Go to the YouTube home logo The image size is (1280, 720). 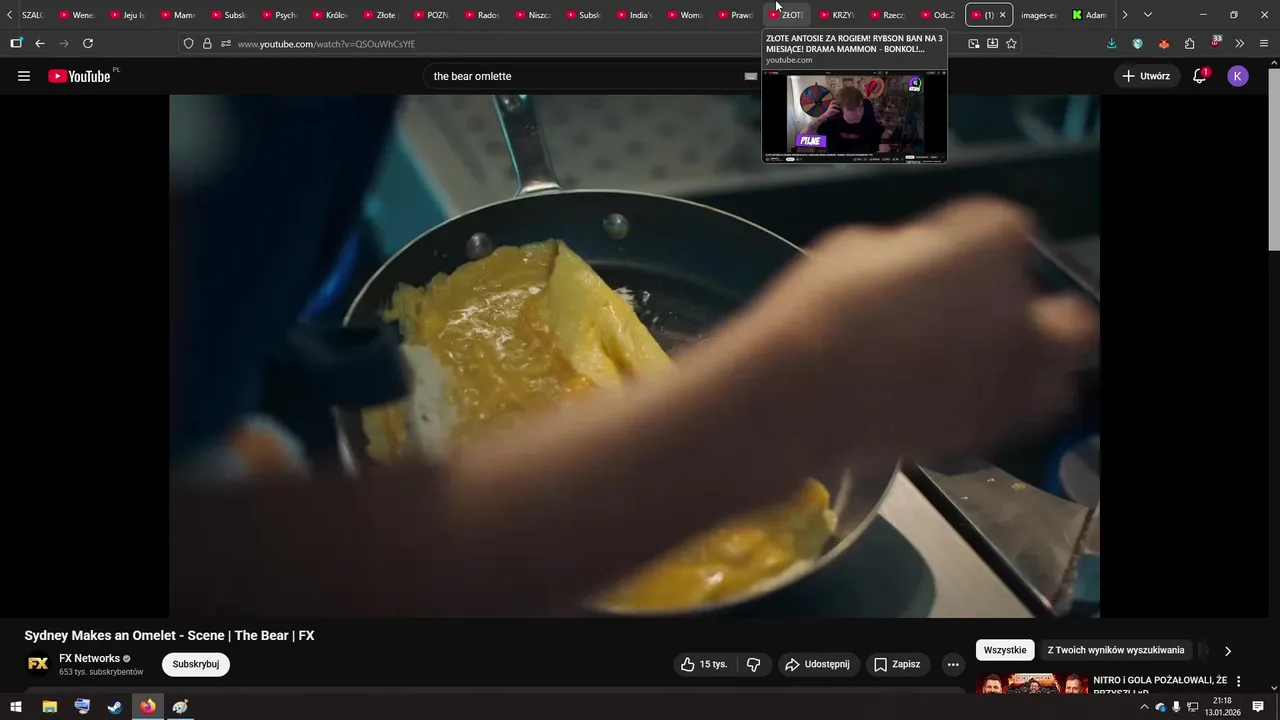pos(79,76)
